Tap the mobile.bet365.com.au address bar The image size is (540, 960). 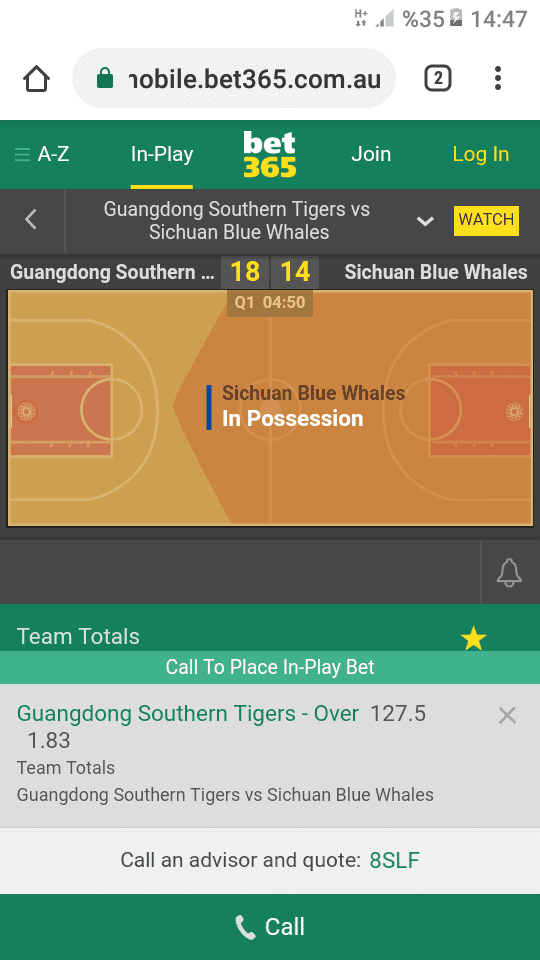click(x=234, y=78)
